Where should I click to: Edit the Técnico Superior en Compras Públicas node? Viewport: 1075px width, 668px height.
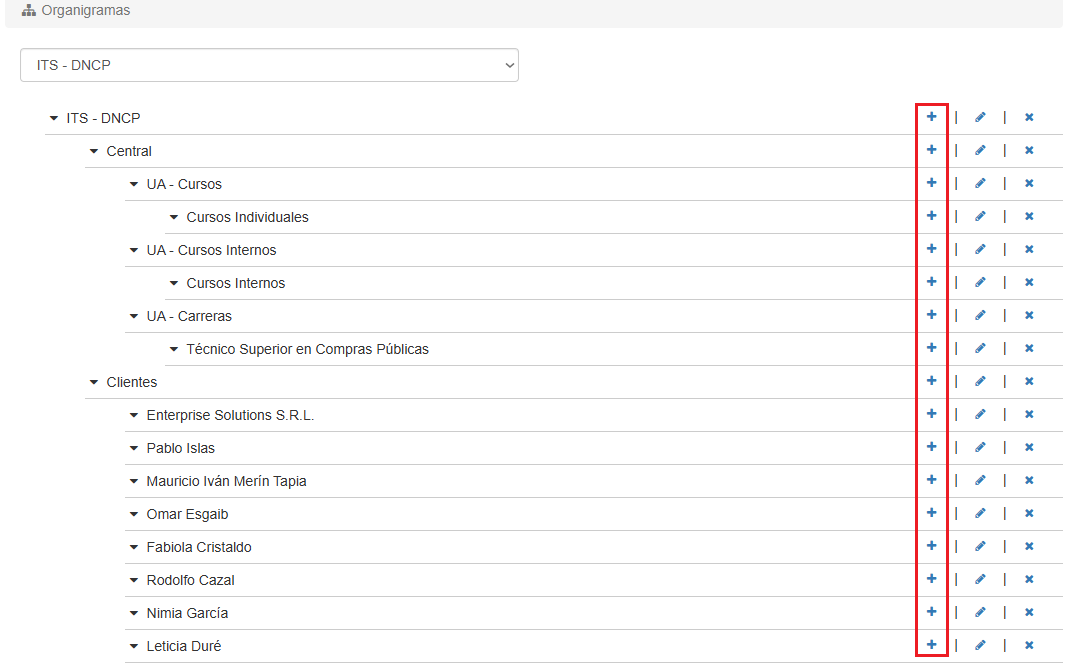pyautogui.click(x=980, y=348)
